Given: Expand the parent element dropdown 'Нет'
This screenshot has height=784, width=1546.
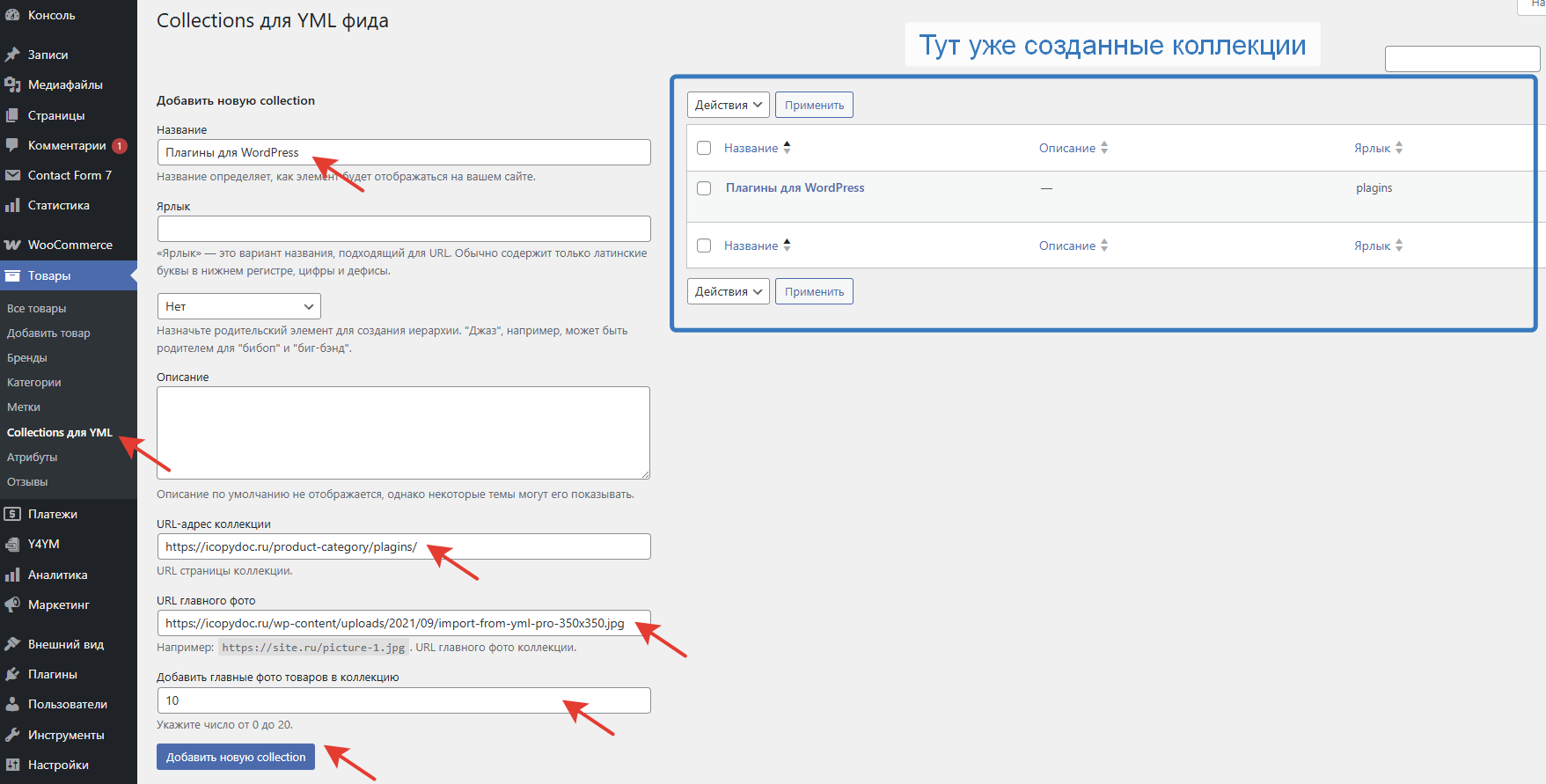Looking at the screenshot, I should [x=238, y=306].
